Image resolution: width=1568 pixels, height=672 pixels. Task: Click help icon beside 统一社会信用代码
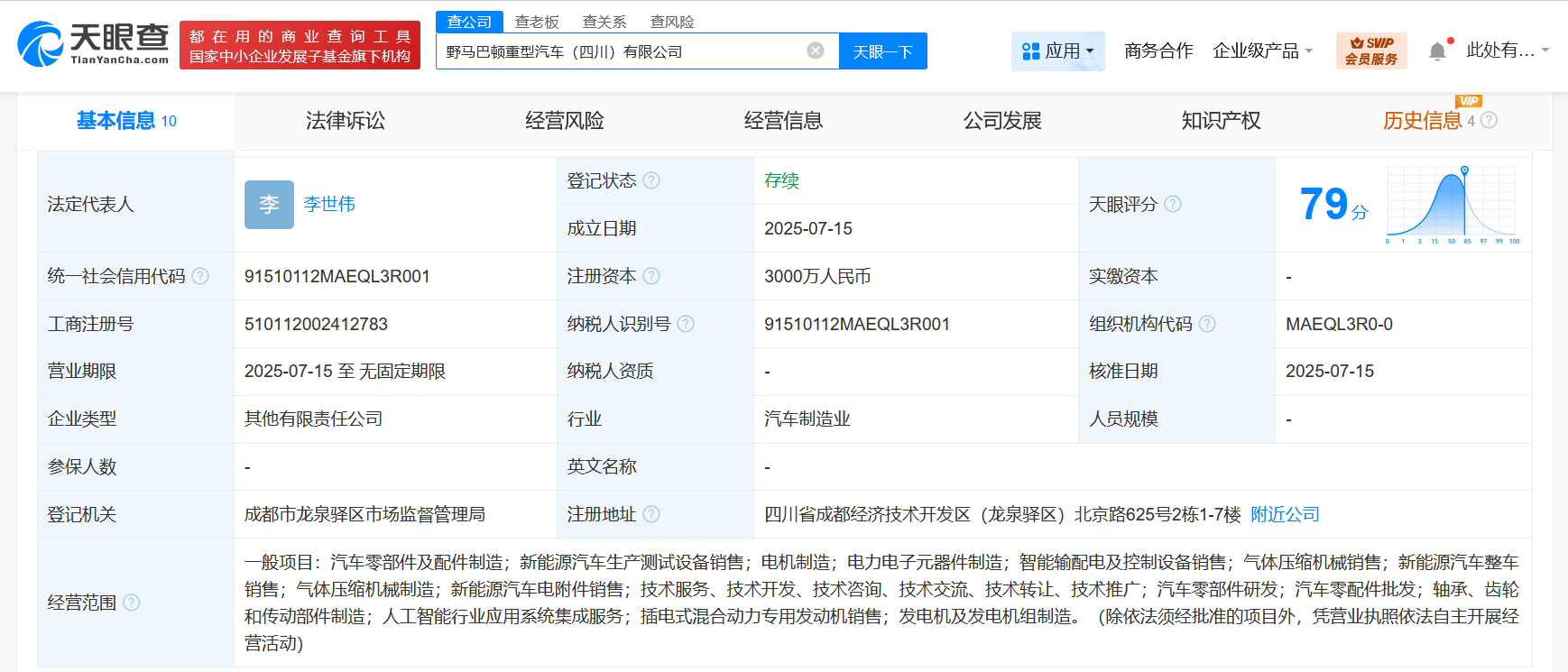click(x=200, y=276)
